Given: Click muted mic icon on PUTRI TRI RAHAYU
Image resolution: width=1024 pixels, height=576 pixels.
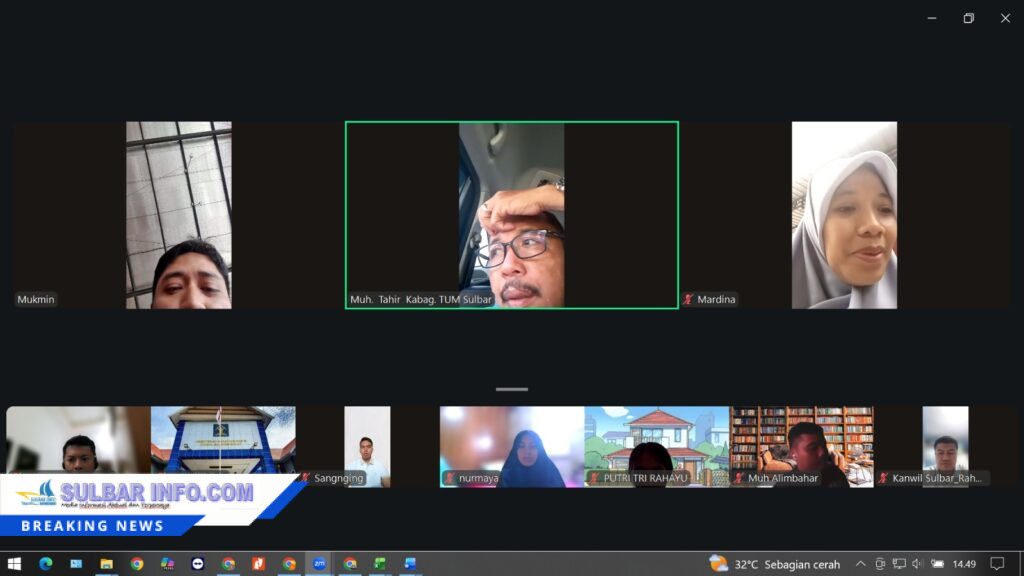Looking at the screenshot, I should 594,478.
